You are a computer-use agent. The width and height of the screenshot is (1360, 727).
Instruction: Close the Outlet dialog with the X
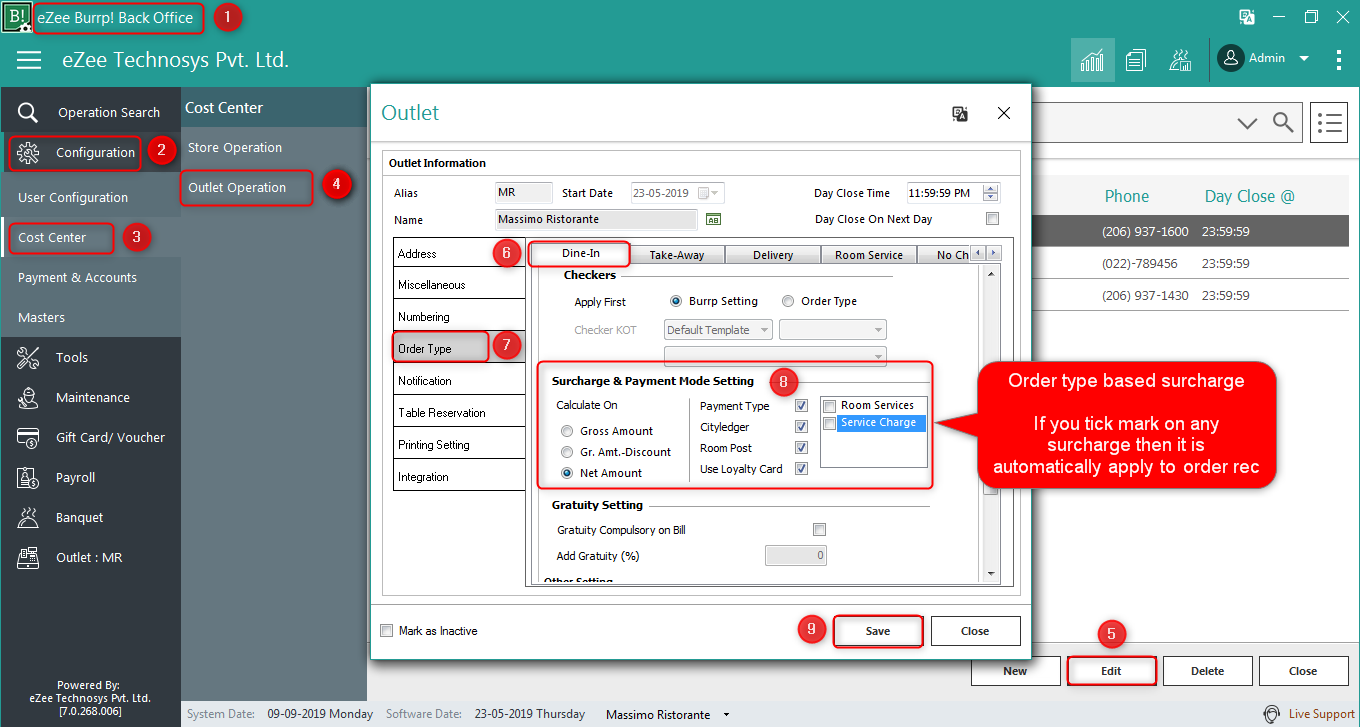tap(1004, 113)
